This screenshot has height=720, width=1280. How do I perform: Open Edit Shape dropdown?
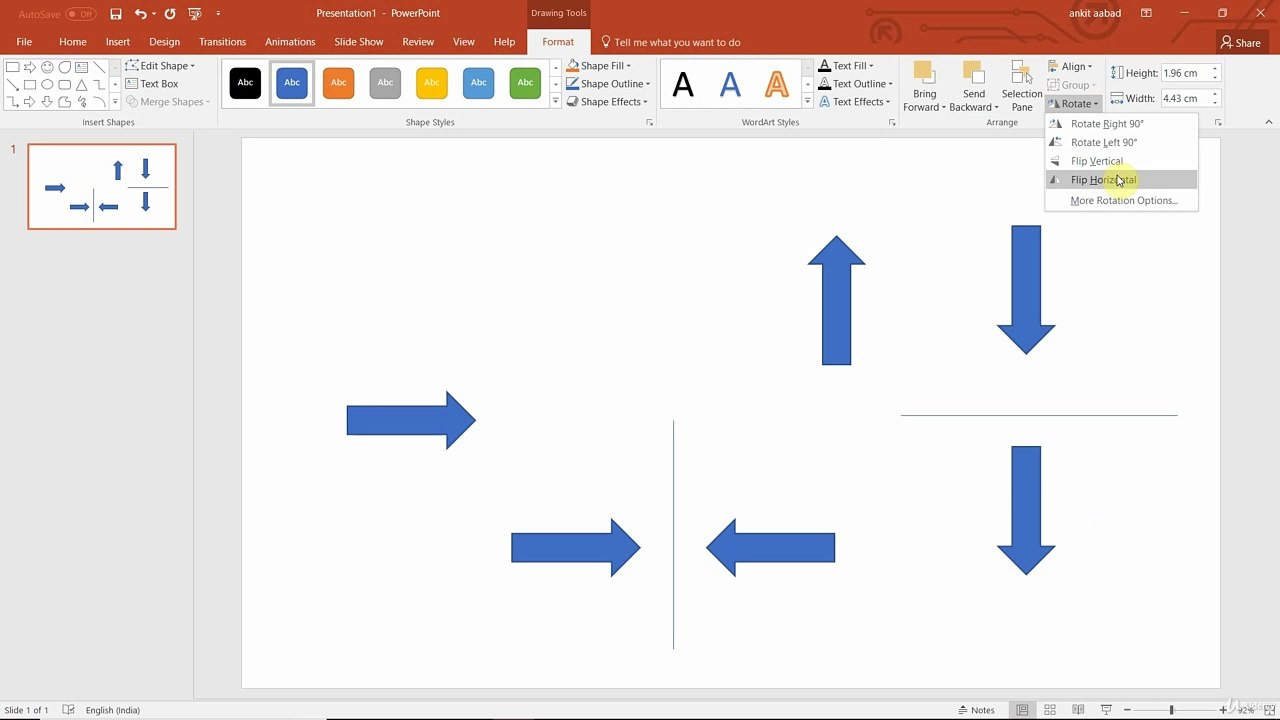[161, 66]
